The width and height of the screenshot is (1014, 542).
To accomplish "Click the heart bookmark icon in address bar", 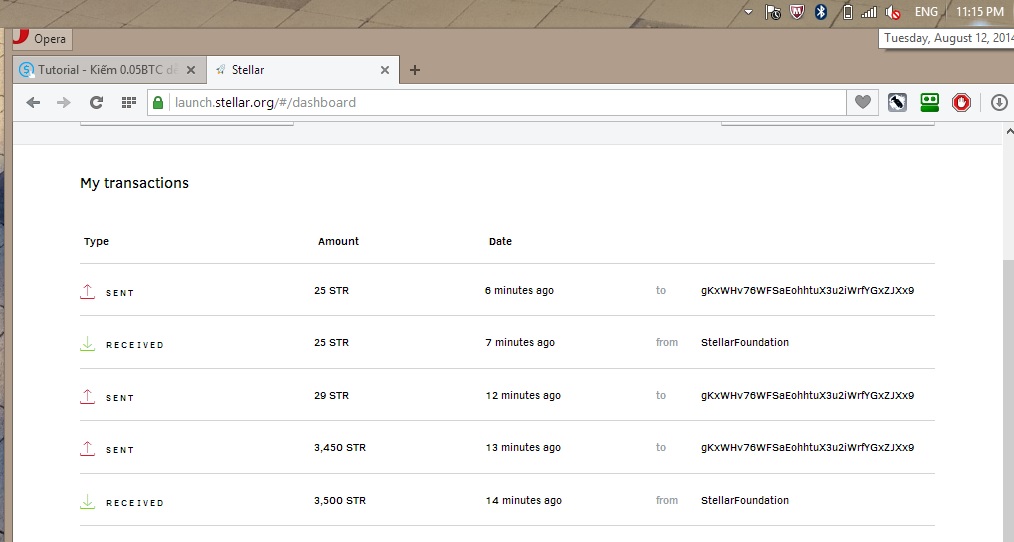I will [x=862, y=102].
